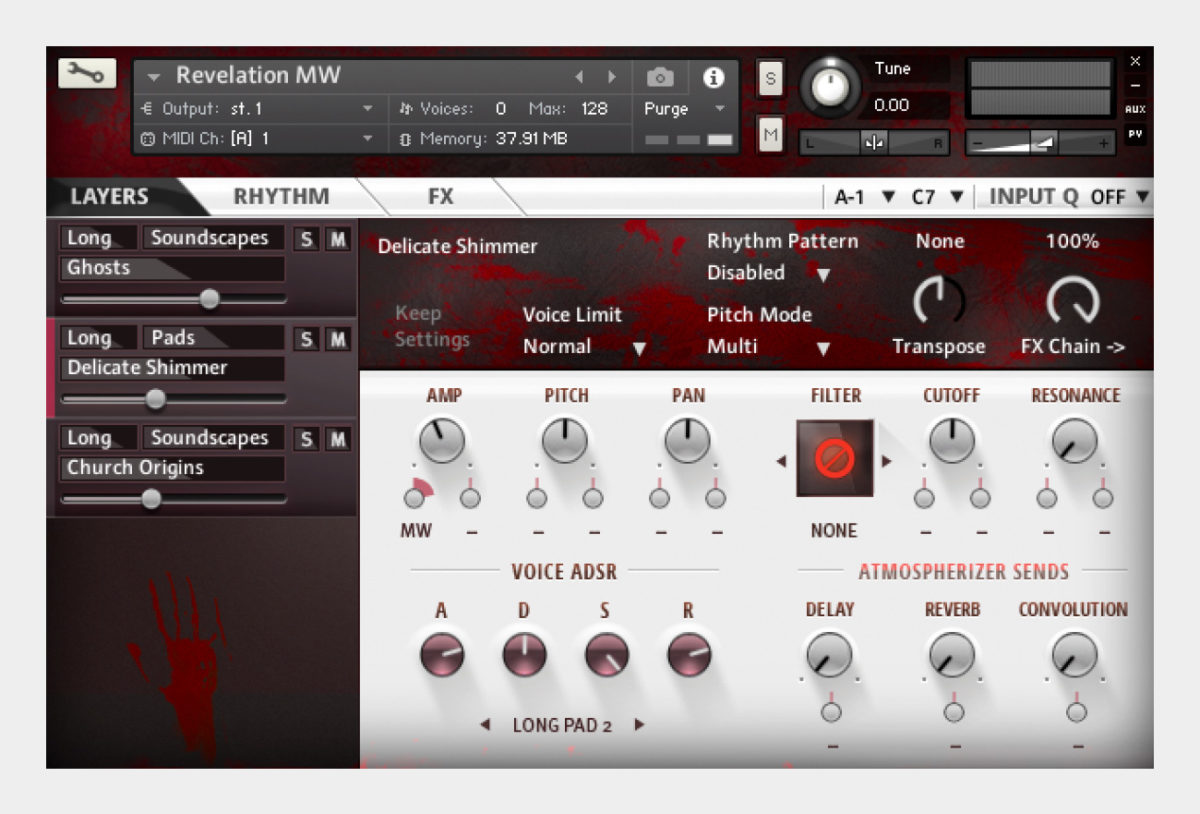Click the Purge button in the header
Viewport: 1200px width, 814px height.
click(666, 109)
